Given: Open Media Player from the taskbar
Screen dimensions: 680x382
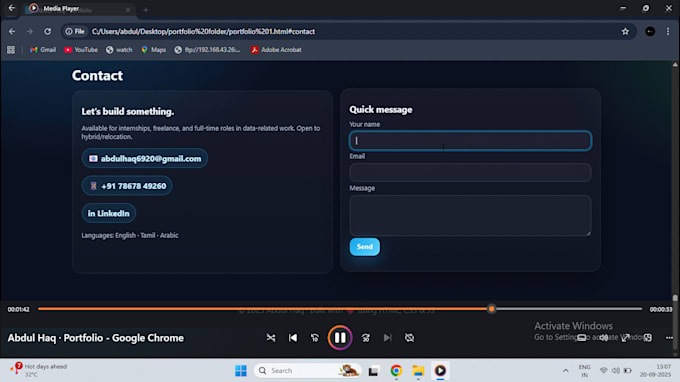Looking at the screenshot, I should [x=440, y=370].
